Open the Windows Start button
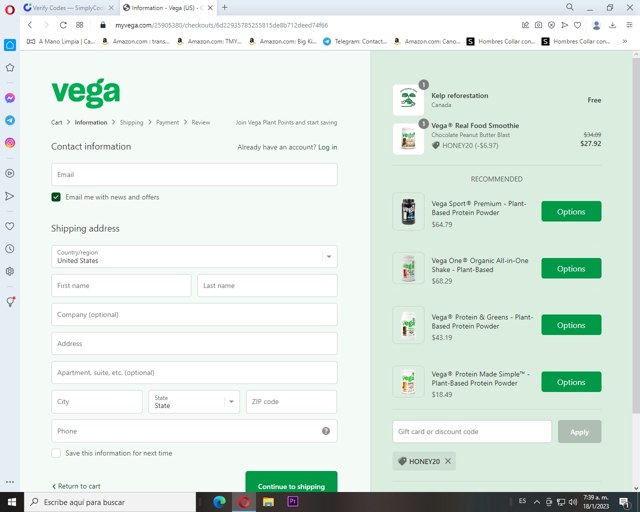Screen dimensions: 640x512 pos(12,502)
